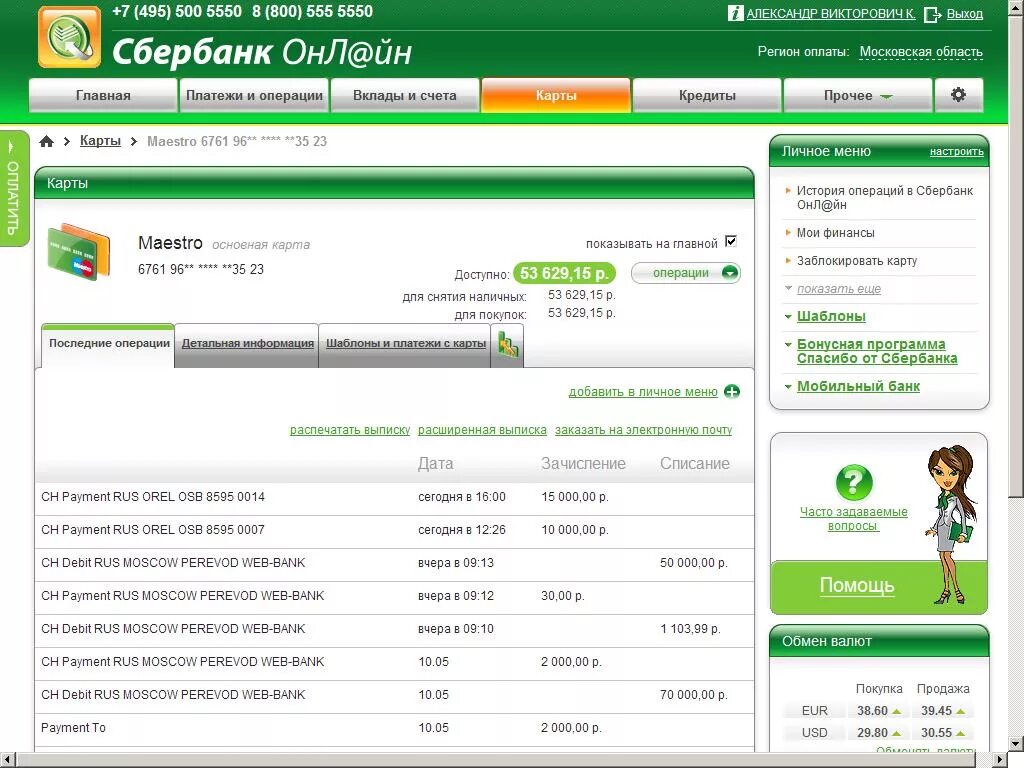This screenshot has width=1024, height=768.
Task: Click the 'Помощь' help button
Action: coord(856,584)
